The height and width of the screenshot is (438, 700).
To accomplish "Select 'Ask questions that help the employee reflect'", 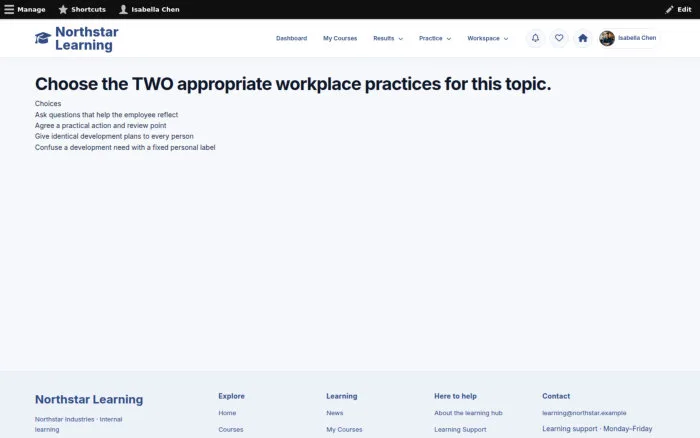I will pyautogui.click(x=106, y=115).
